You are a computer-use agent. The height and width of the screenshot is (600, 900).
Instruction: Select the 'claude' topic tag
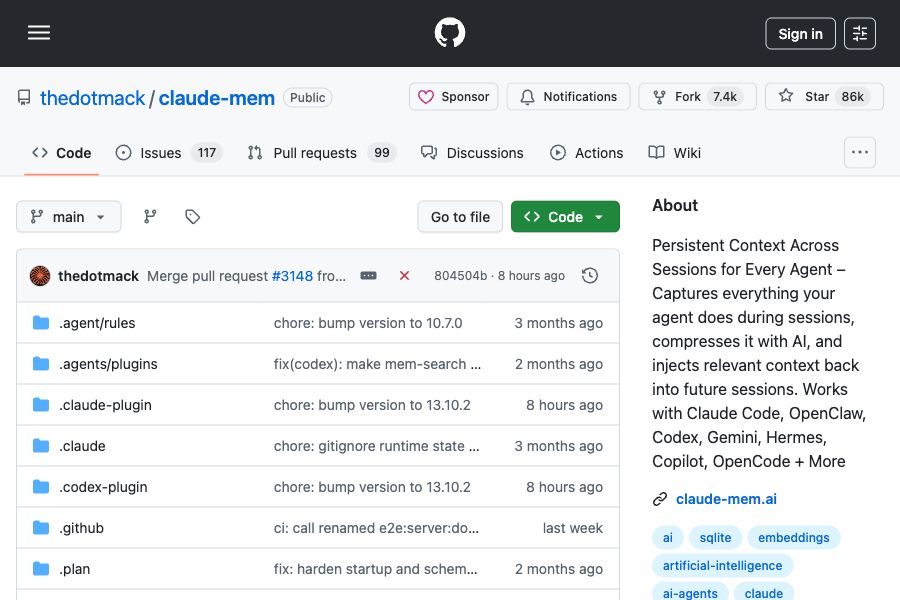764,592
